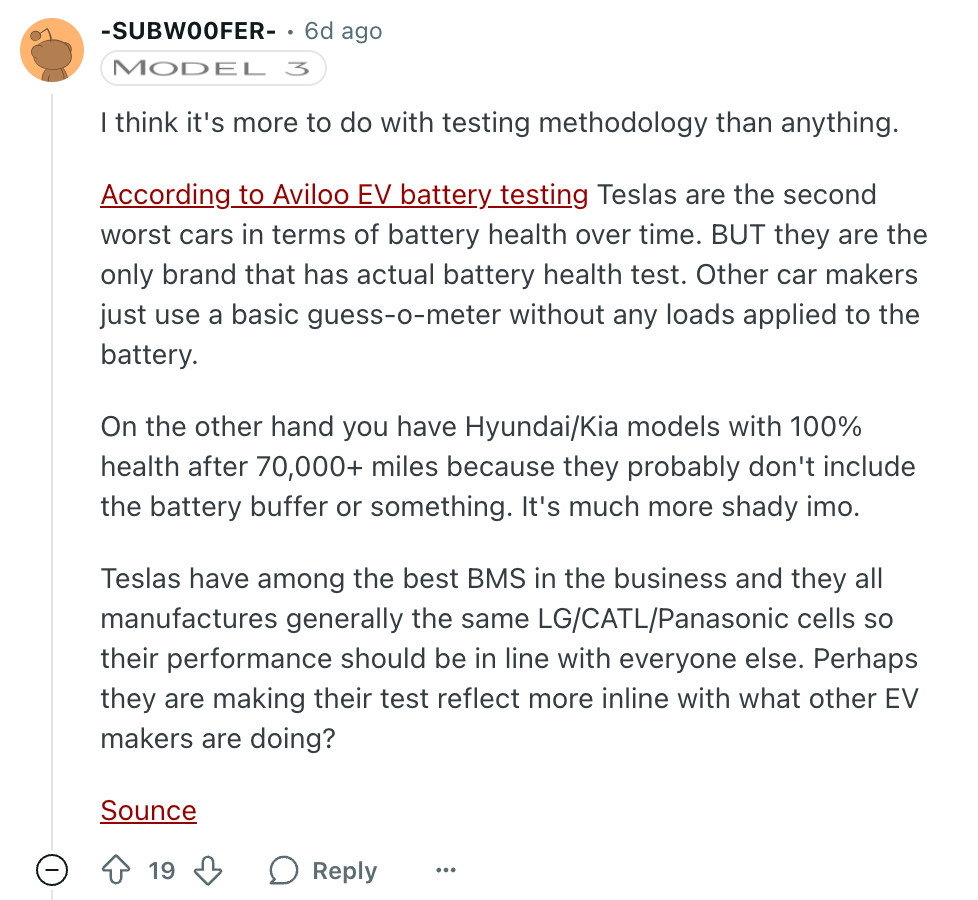Click the vote count of 19
The image size is (978, 900).
coord(161,871)
